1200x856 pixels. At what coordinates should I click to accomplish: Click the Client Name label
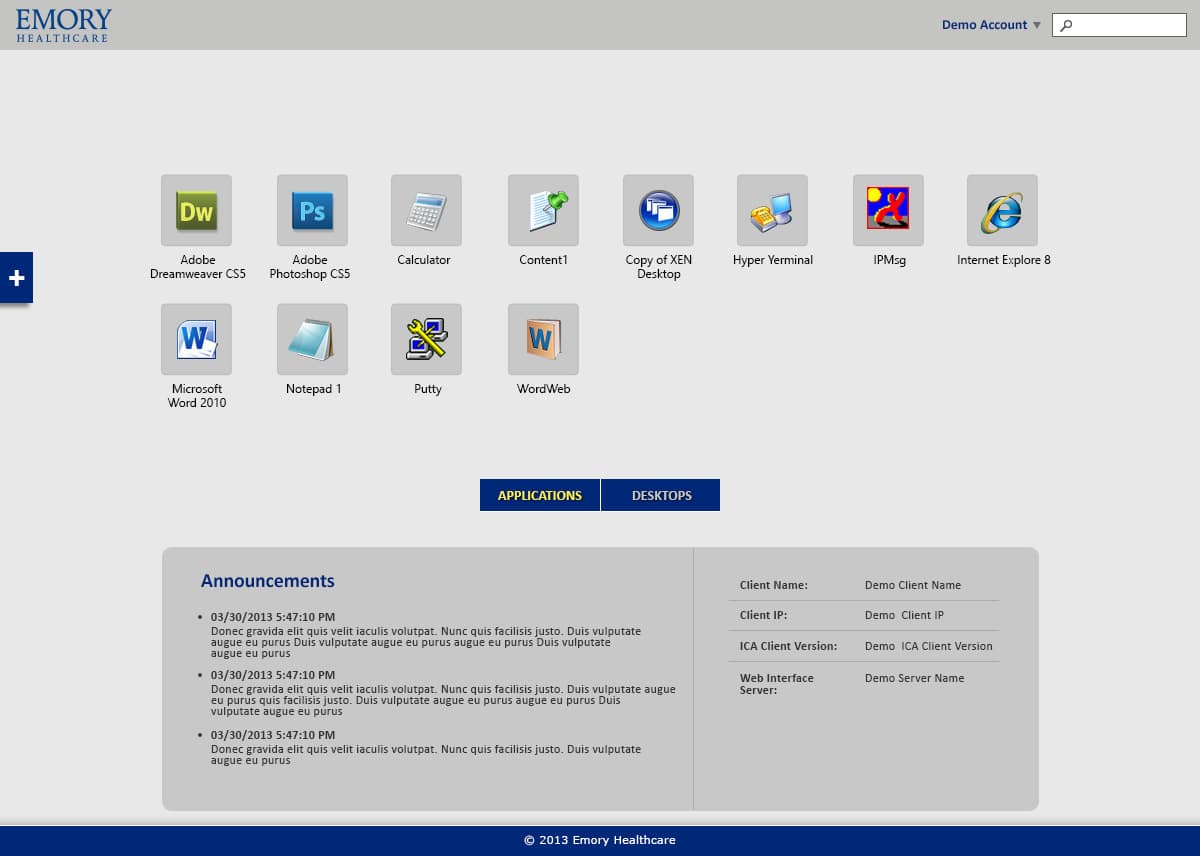[774, 585]
